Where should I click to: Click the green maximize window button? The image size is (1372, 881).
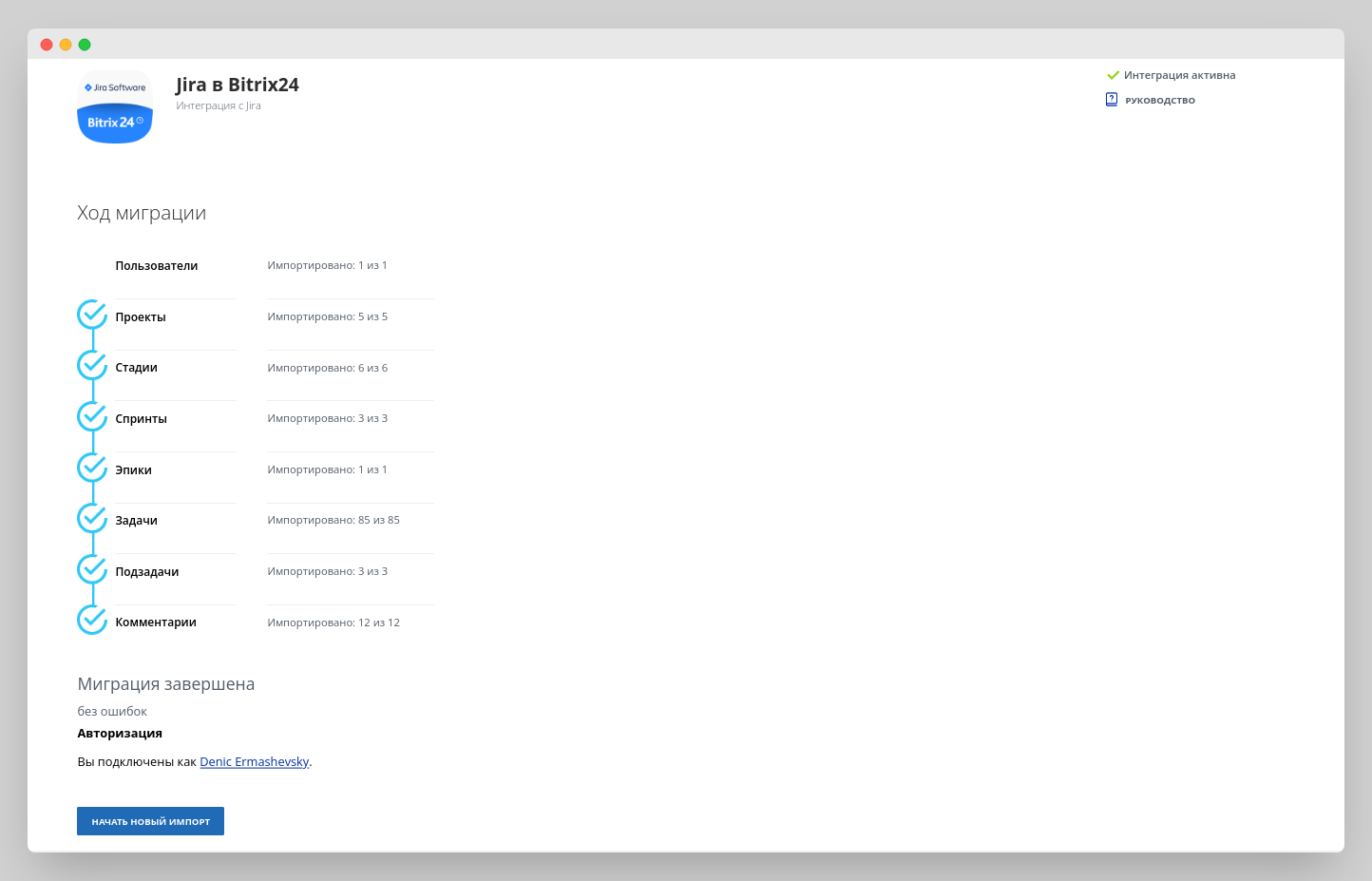pyautogui.click(x=85, y=45)
